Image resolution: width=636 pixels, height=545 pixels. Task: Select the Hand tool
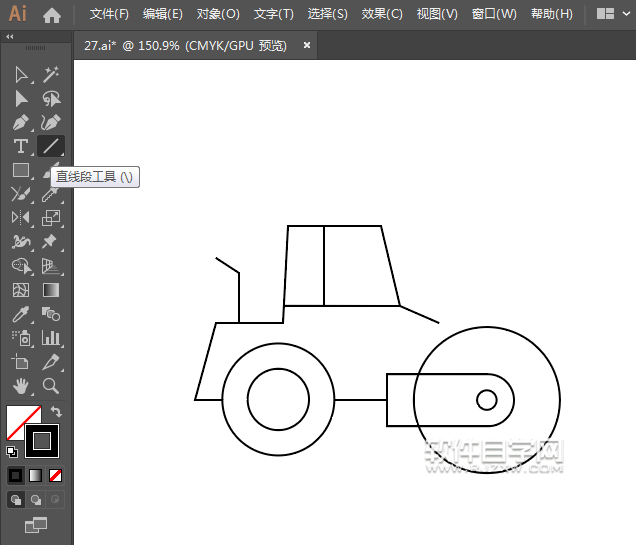21,385
